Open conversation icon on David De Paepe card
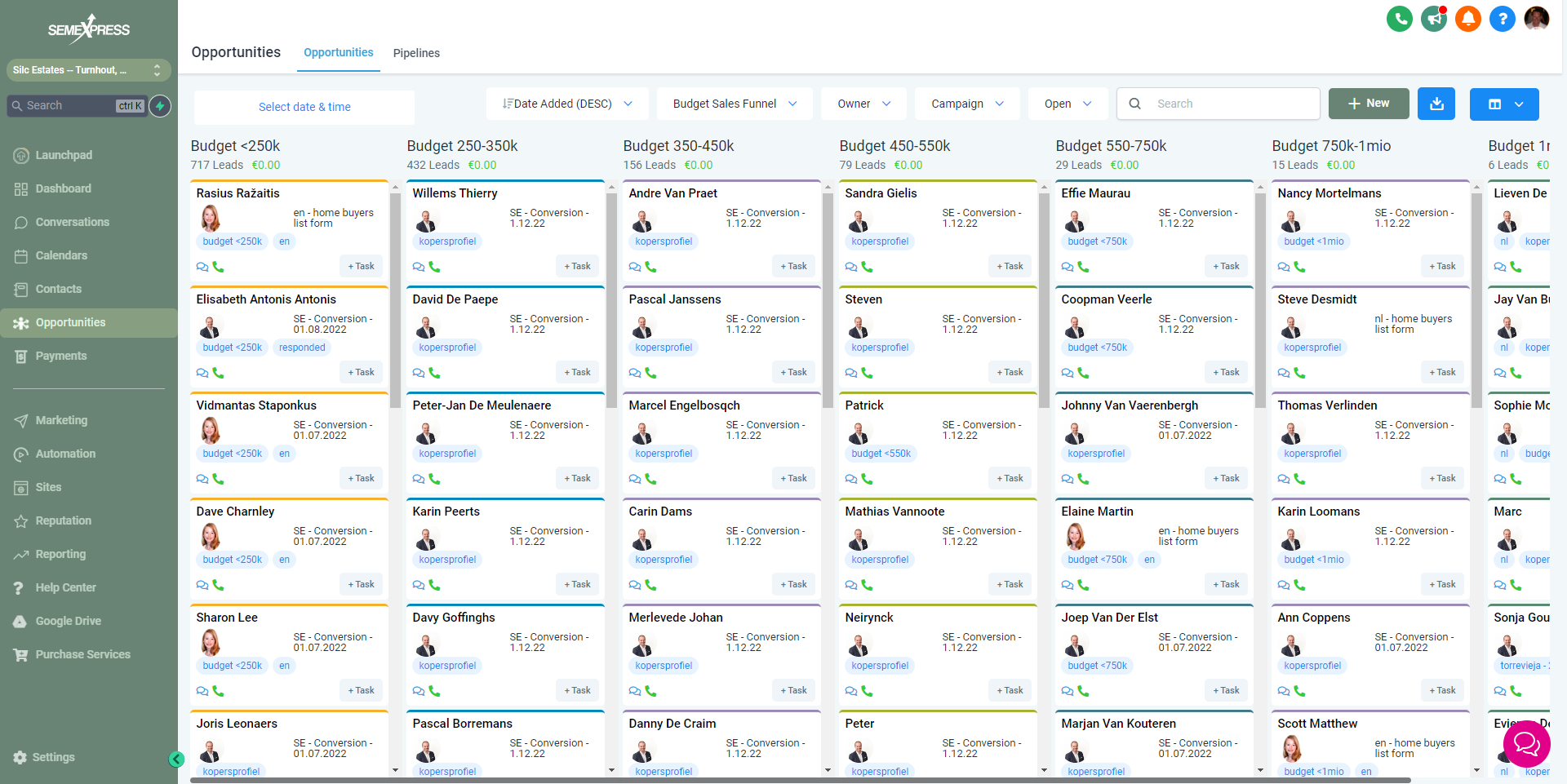Screen dimensions: 1567x784 (419, 373)
